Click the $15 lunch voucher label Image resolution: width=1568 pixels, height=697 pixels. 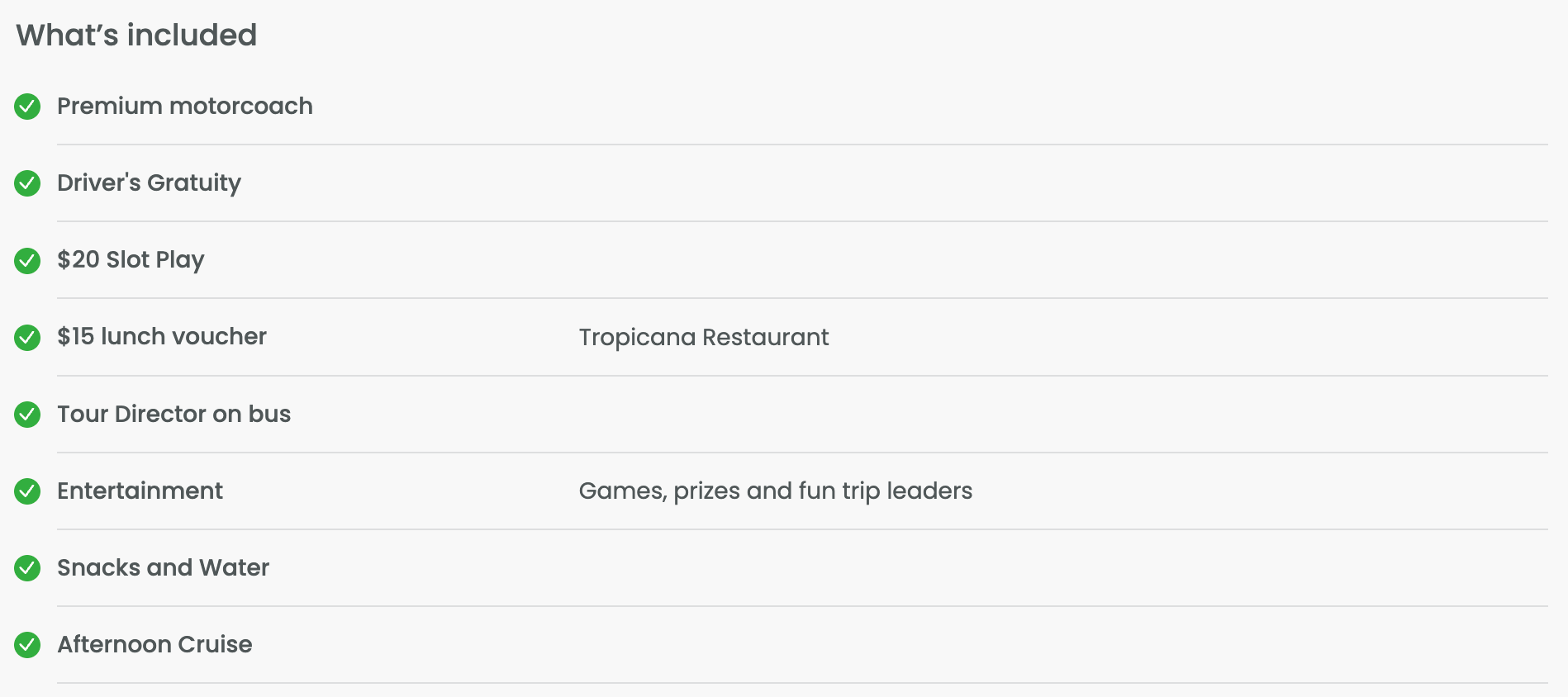click(162, 336)
